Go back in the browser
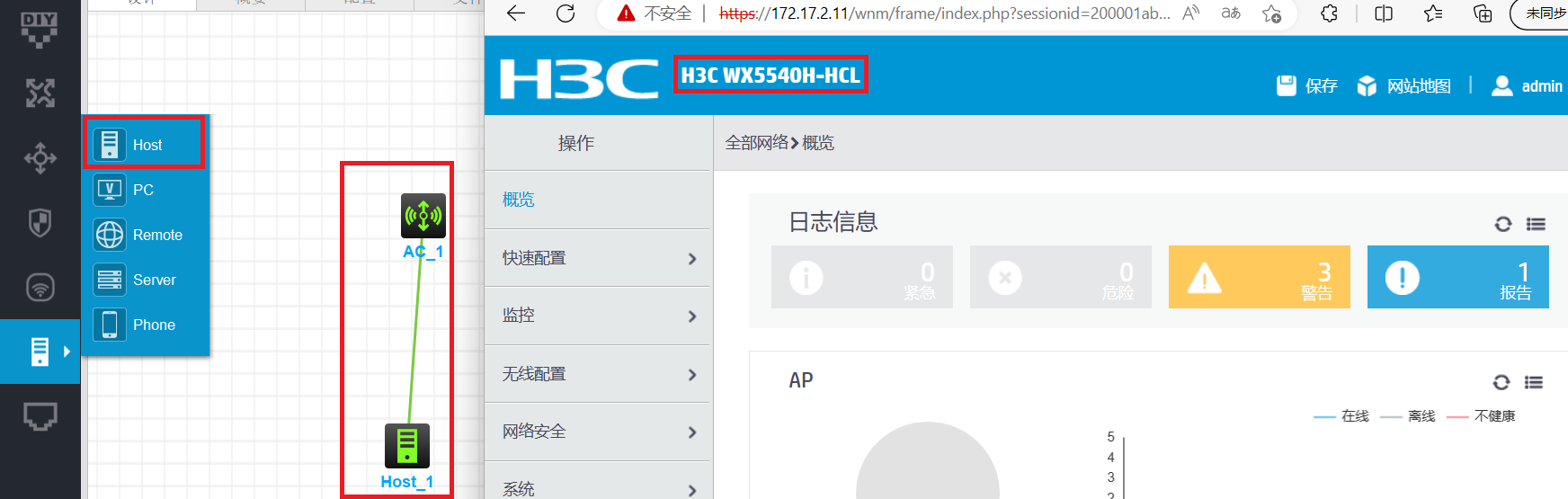This screenshot has width=1568, height=499. pos(516,13)
